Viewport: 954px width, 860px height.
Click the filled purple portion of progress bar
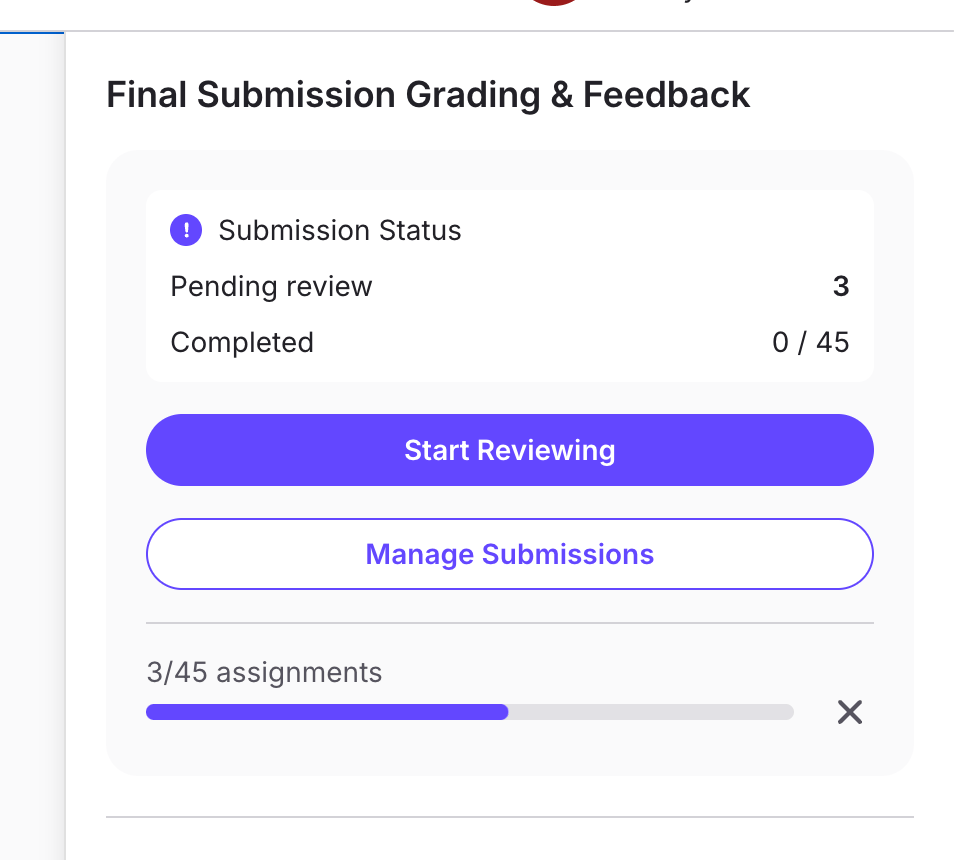[x=327, y=712]
